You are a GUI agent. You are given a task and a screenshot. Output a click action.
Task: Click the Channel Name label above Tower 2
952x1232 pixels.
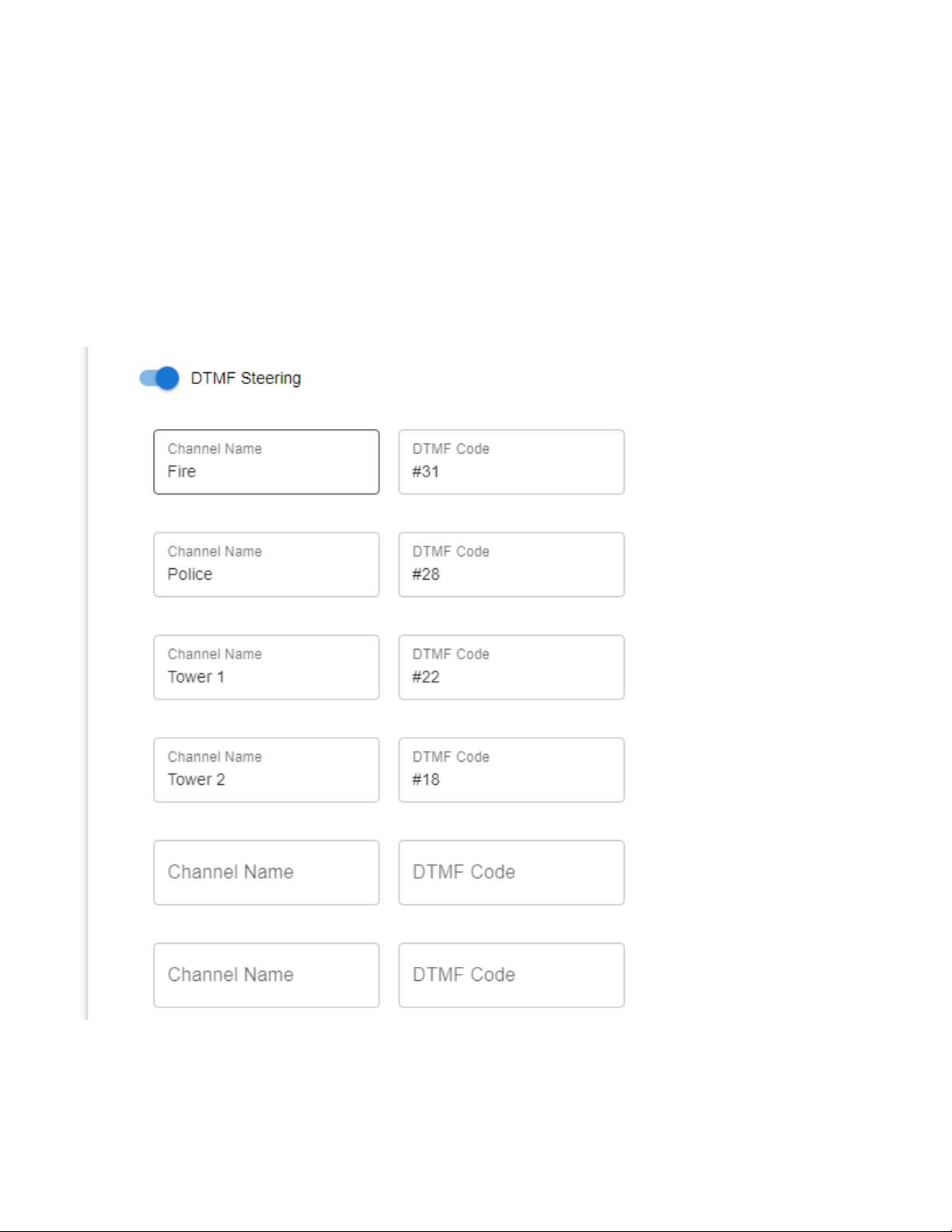214,756
